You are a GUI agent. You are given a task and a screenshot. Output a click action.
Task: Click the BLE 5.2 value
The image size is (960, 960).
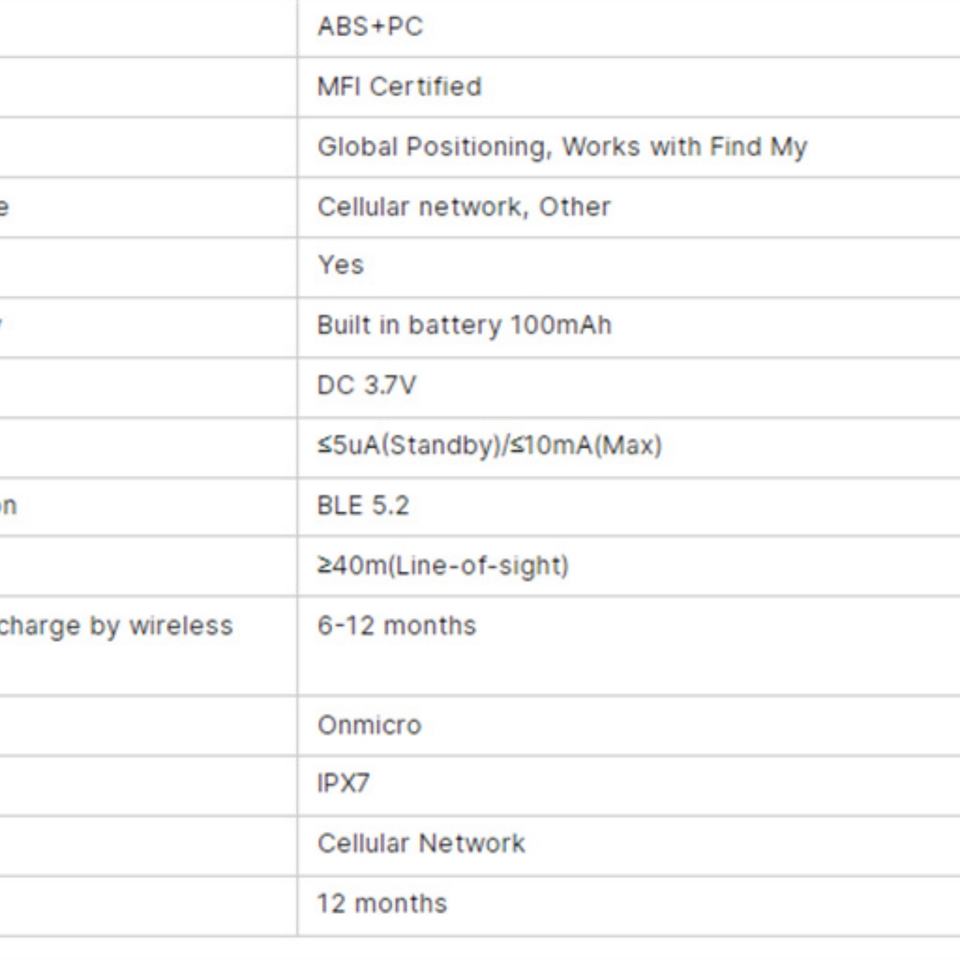click(x=363, y=506)
